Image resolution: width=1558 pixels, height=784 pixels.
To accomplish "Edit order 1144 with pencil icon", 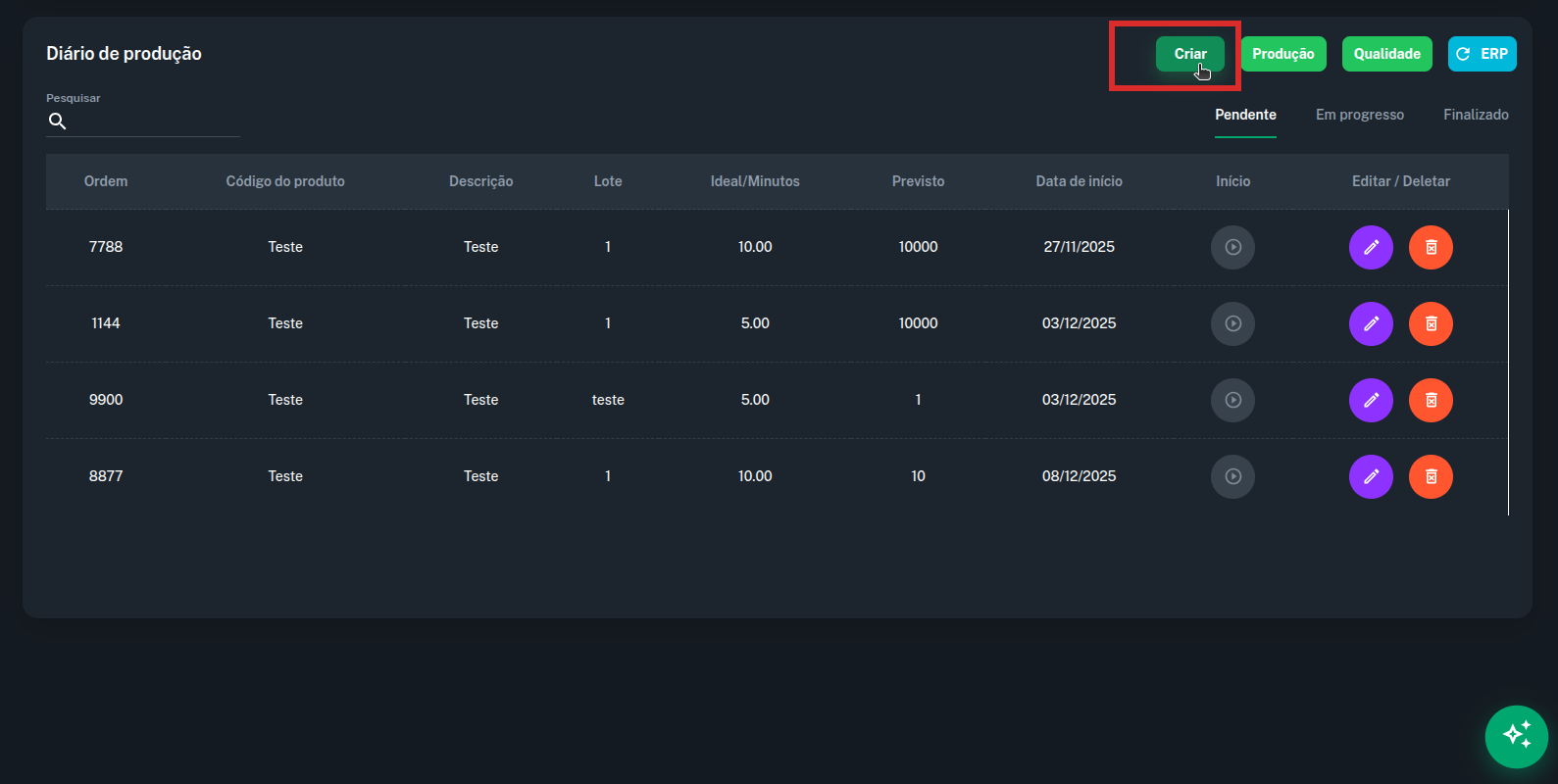I will (1371, 323).
